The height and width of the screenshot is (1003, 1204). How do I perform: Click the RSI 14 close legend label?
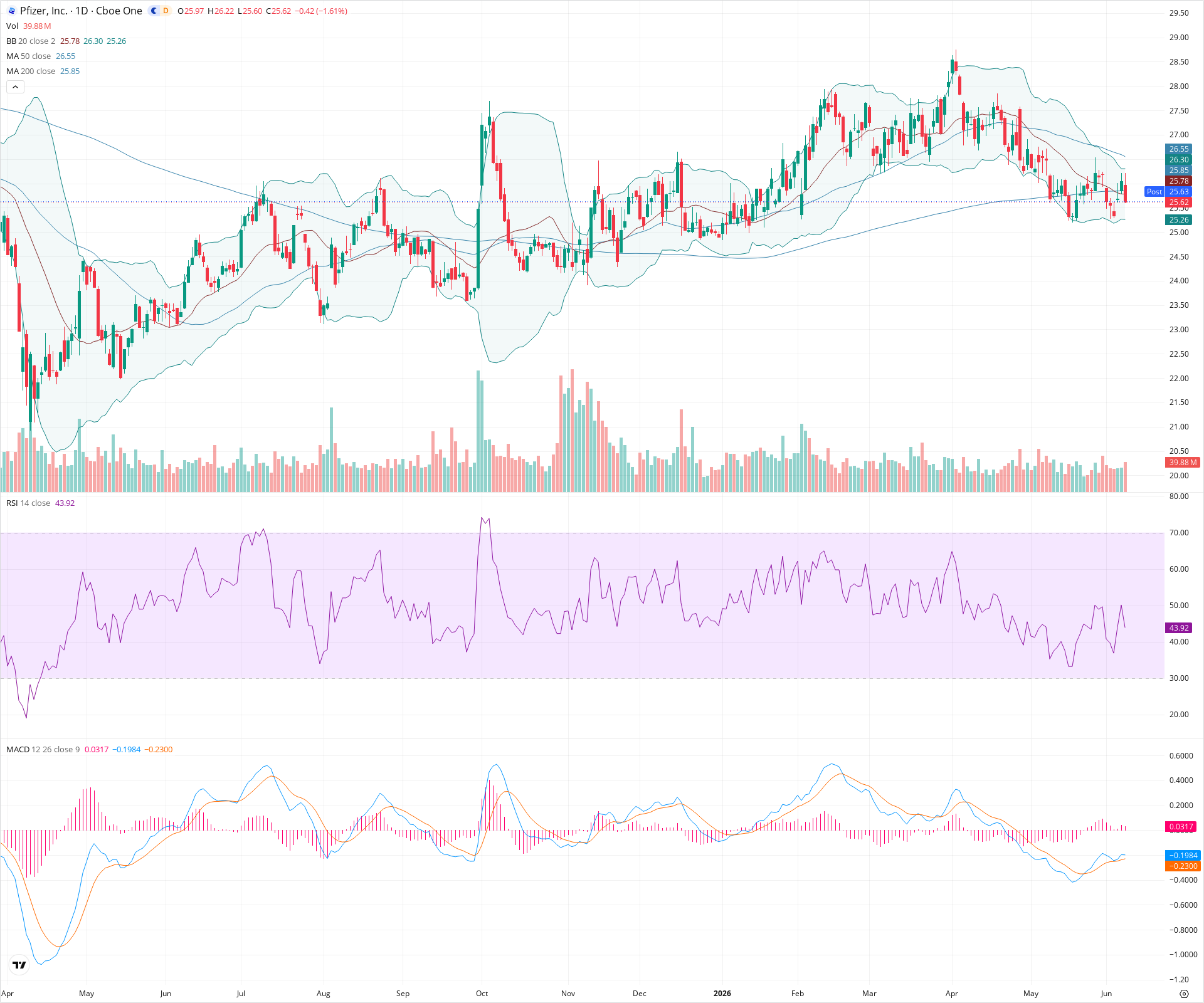coord(28,503)
